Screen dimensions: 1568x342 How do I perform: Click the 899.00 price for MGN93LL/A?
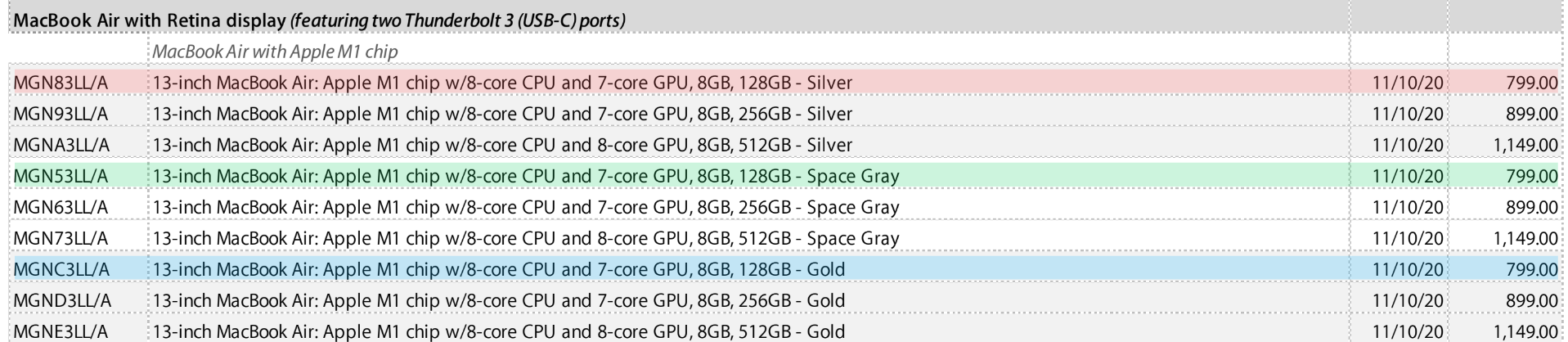[1532, 114]
